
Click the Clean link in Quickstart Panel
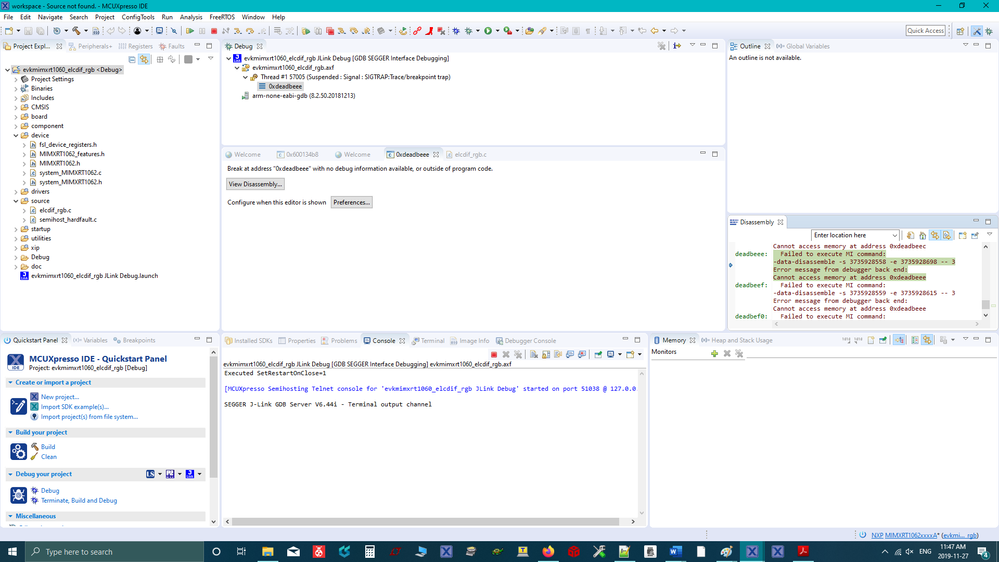coord(49,457)
